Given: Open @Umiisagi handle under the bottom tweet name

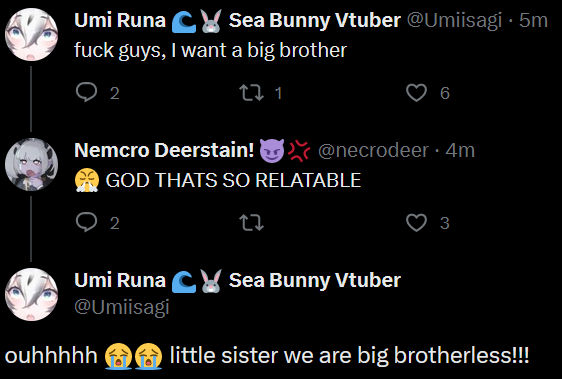Looking at the screenshot, I should click(x=122, y=307).
